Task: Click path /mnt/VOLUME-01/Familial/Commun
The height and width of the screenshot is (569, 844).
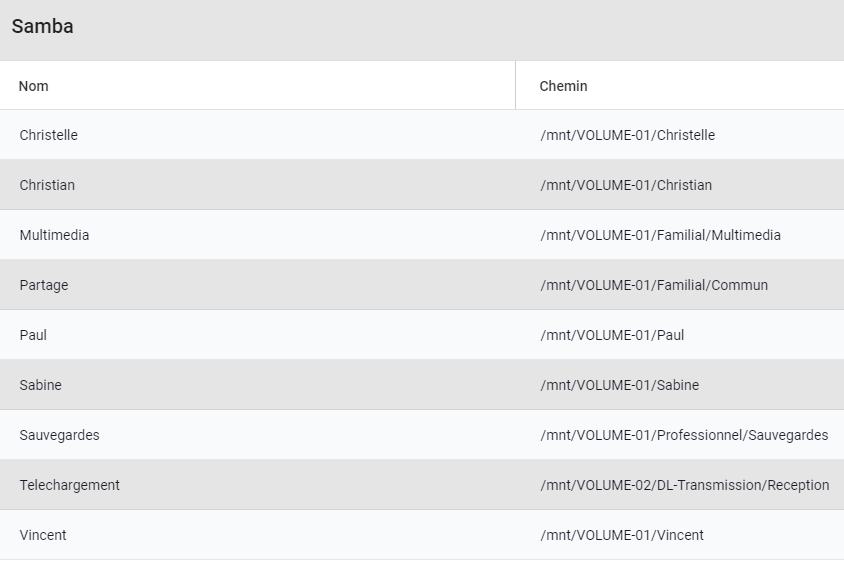Action: 654,285
